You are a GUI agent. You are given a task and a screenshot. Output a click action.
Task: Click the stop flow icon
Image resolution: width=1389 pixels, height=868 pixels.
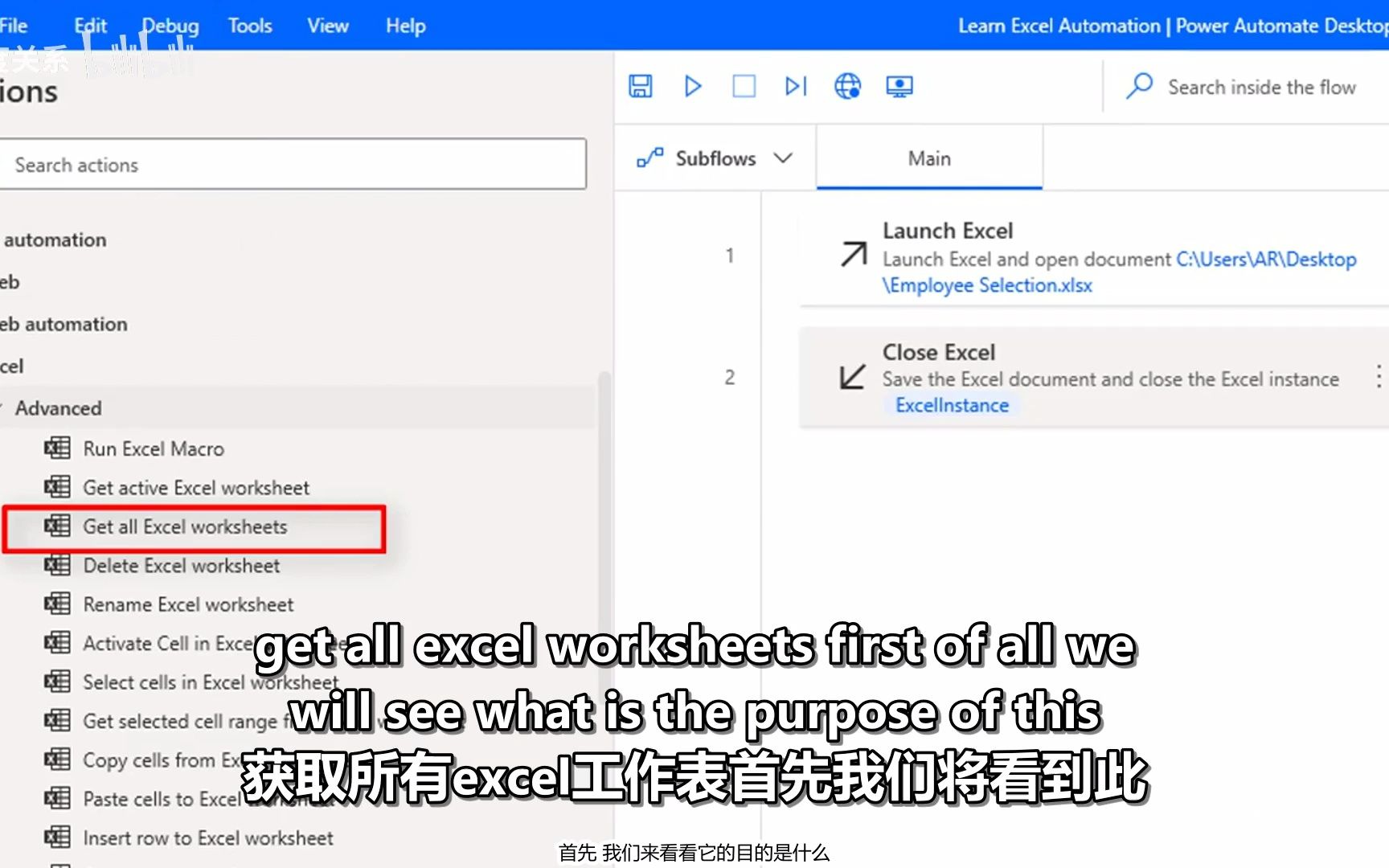pos(744,86)
